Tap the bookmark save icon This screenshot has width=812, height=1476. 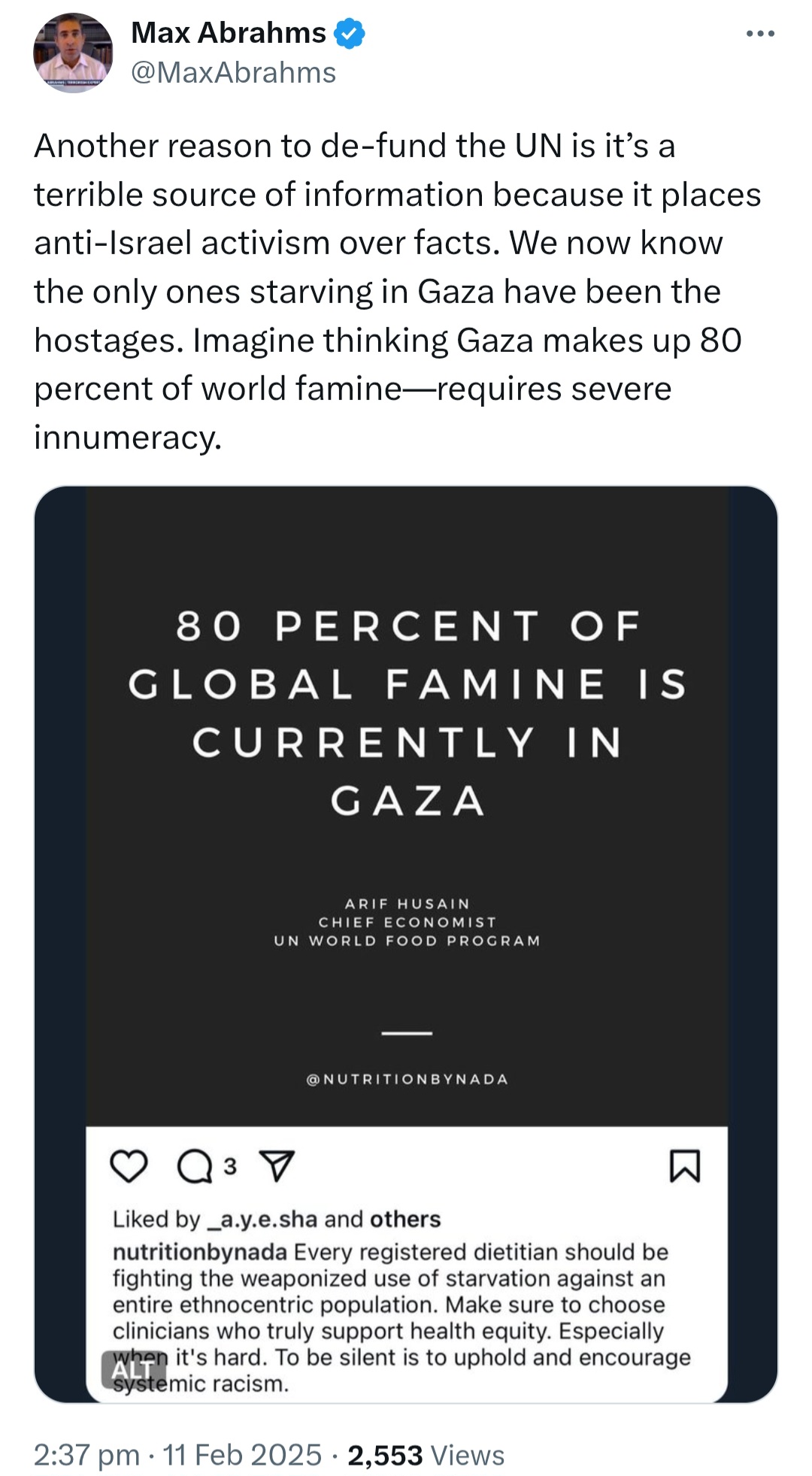coord(684,1166)
